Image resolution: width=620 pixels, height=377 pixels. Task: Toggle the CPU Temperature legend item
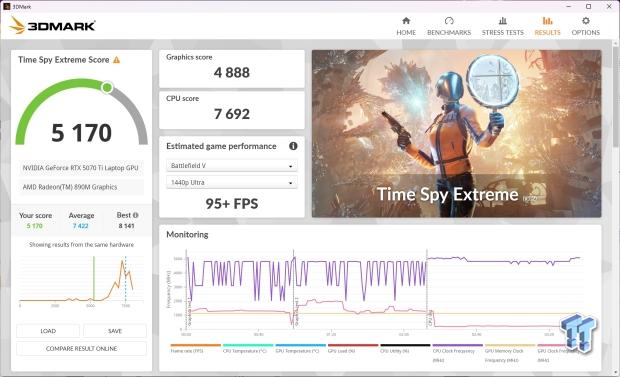pyautogui.click(x=248, y=349)
